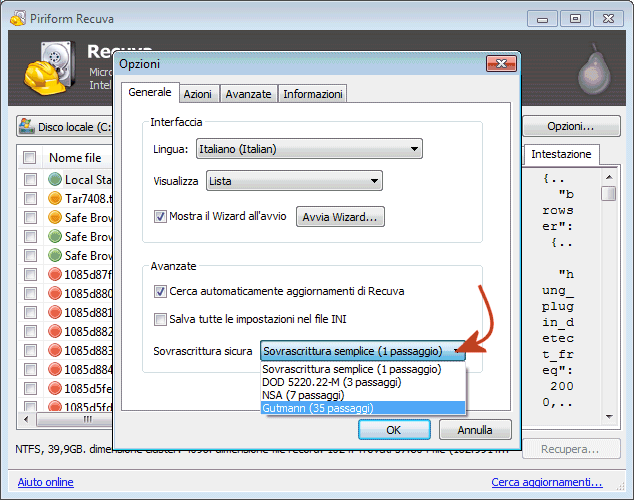Click the Recupera... button
Screen dimensions: 634x500
(x=571, y=449)
